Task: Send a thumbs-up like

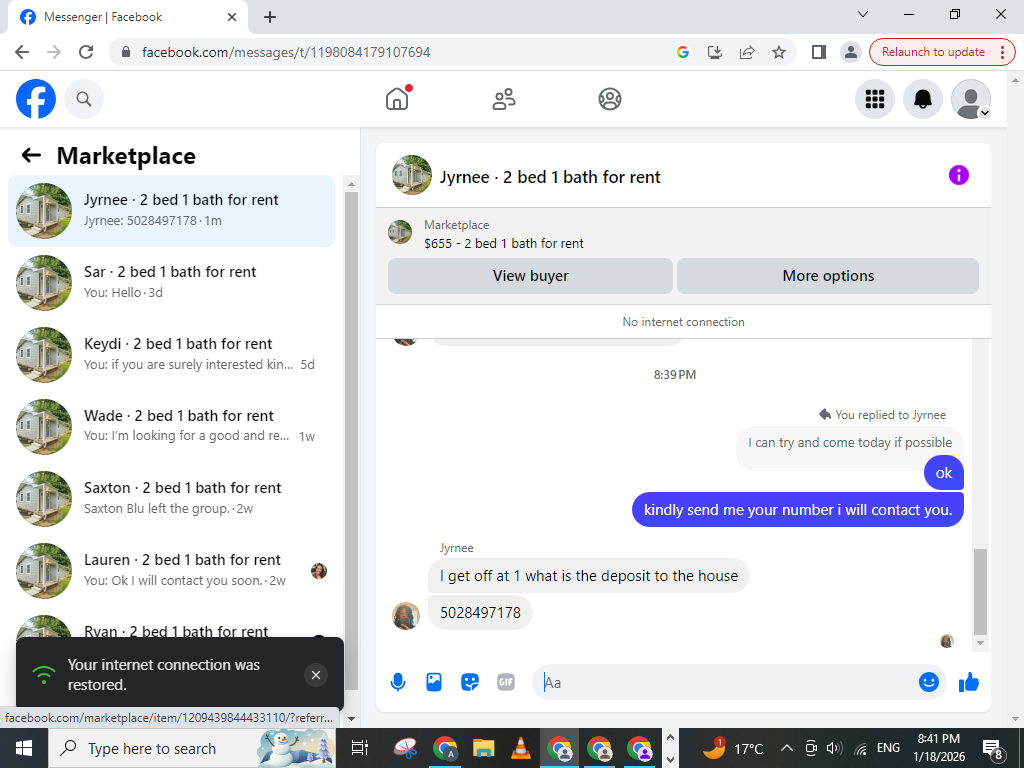Action: point(969,682)
